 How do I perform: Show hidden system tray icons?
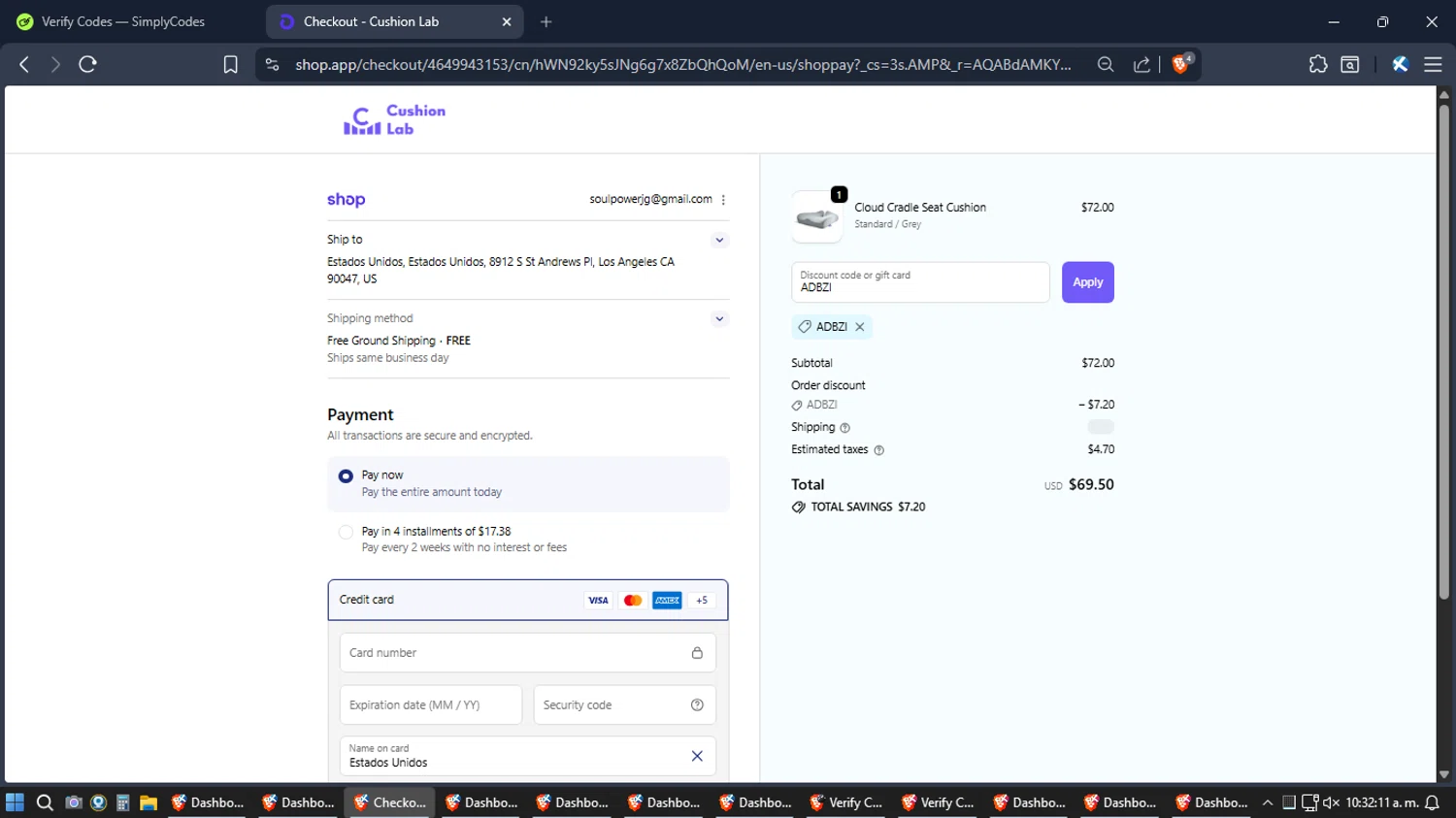click(1267, 802)
